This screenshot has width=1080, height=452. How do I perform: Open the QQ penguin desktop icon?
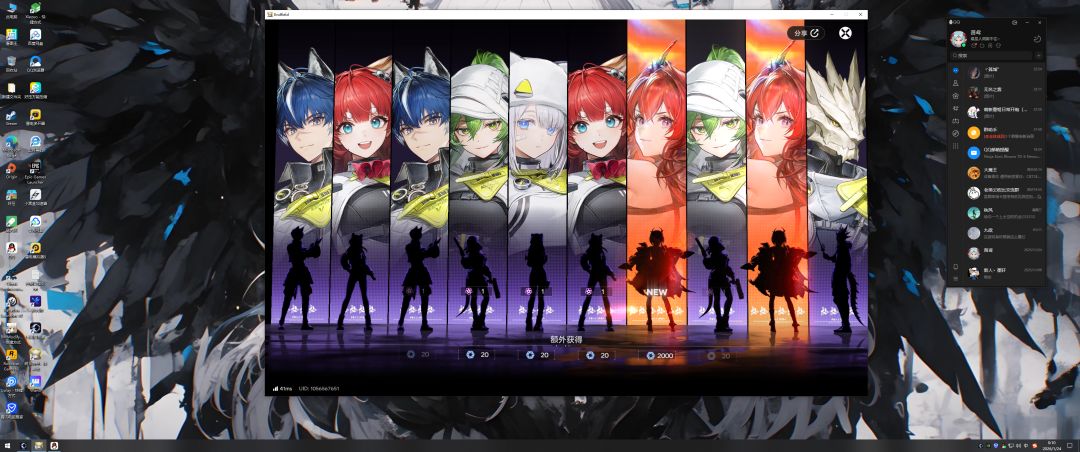pyautogui.click(x=12, y=249)
